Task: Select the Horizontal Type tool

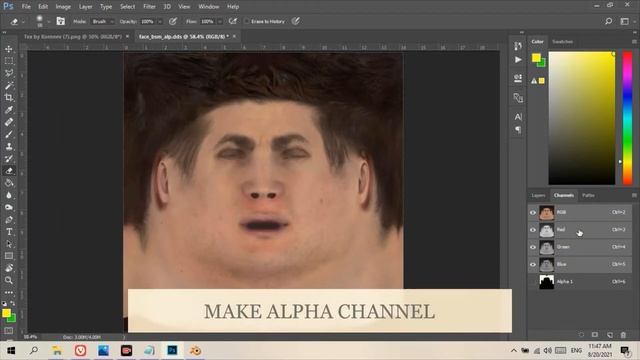Action: tap(9, 232)
